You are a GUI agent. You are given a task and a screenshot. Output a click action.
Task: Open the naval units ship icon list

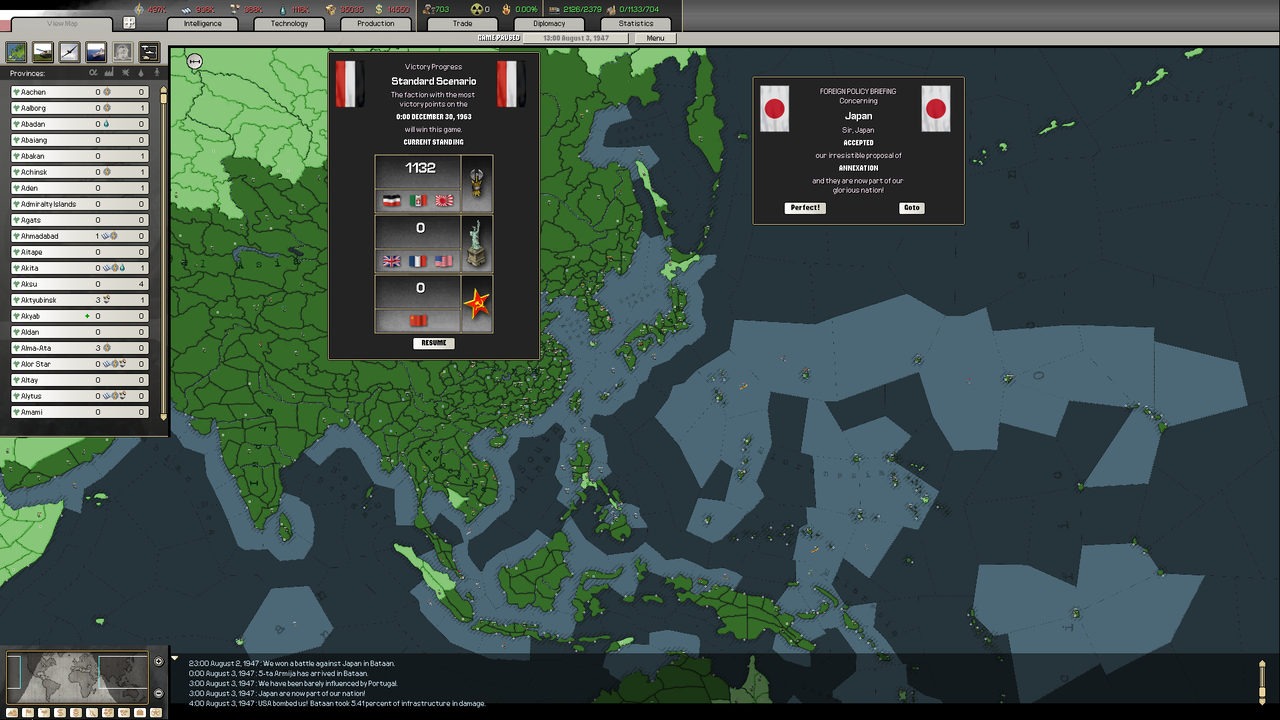click(x=96, y=52)
